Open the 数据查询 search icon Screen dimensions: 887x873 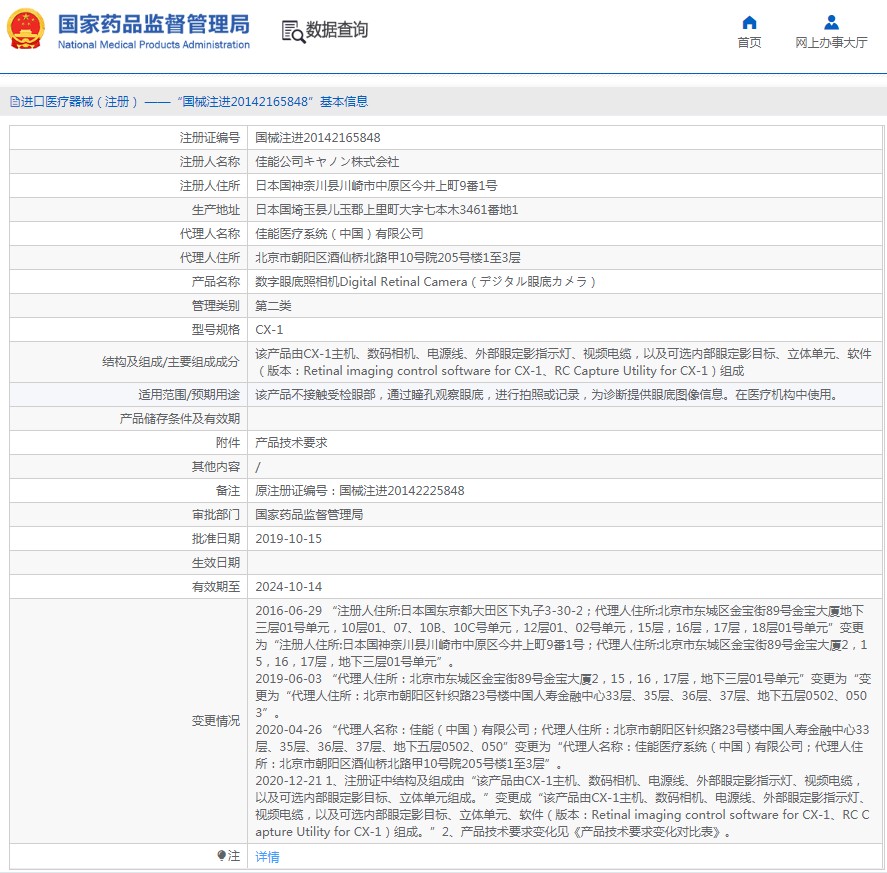[293, 31]
